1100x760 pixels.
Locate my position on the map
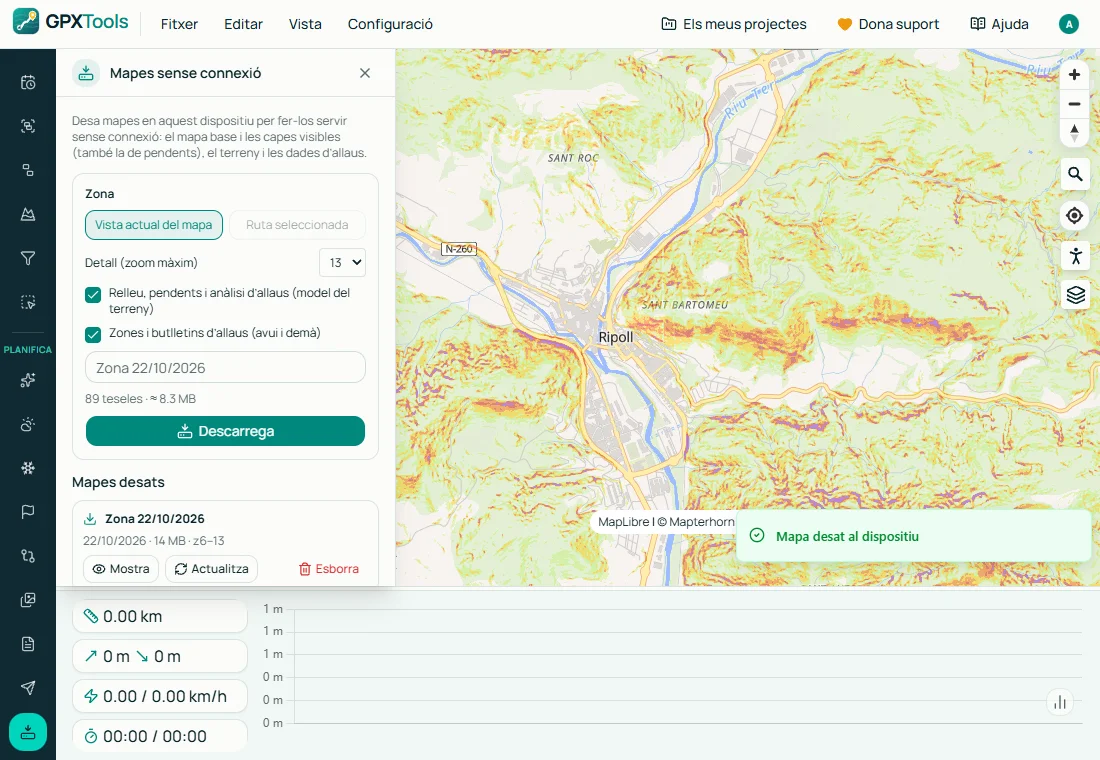1075,215
